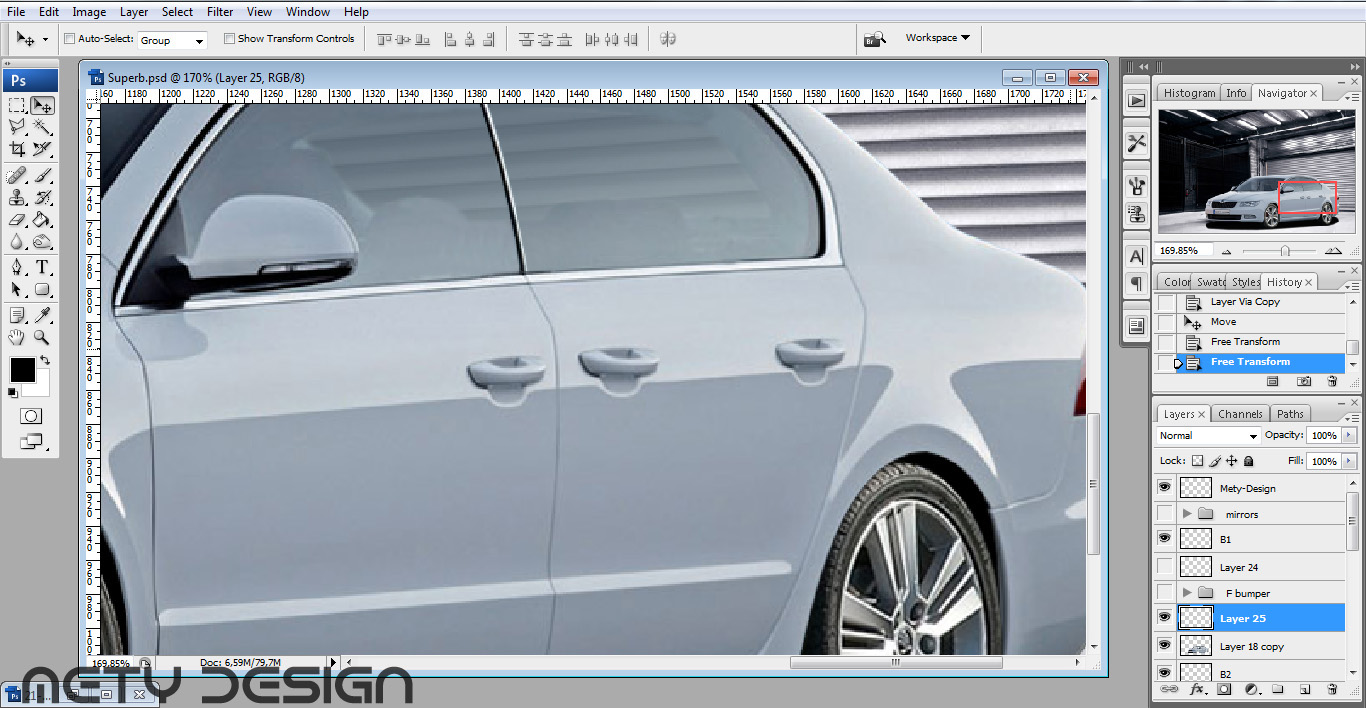
Task: Select the History Brush tool
Action: pyautogui.click(x=42, y=197)
